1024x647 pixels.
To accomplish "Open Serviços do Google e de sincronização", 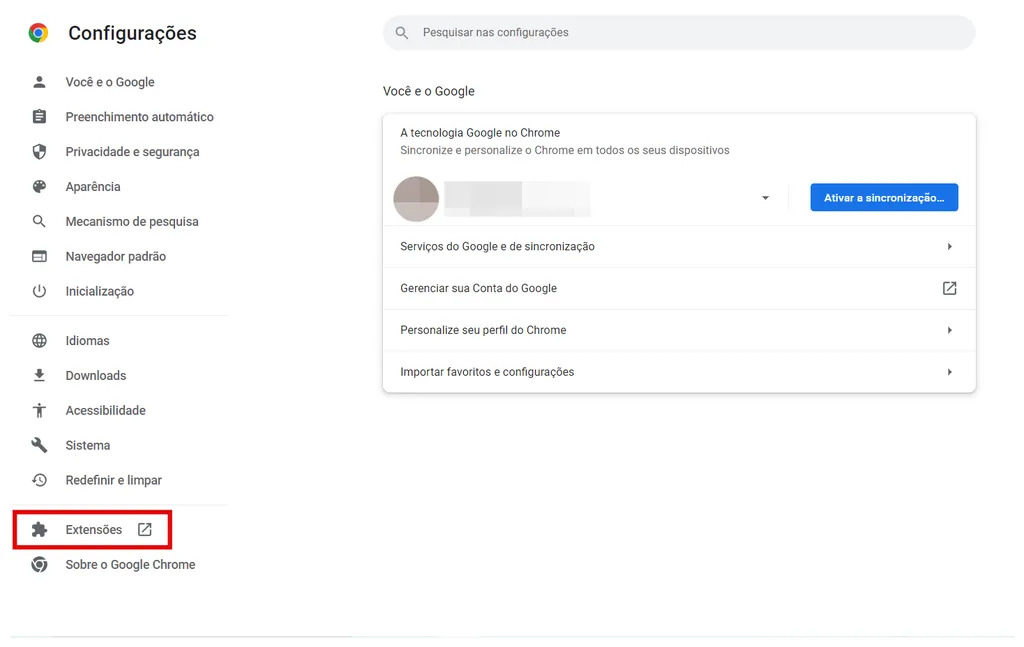I will [x=679, y=246].
